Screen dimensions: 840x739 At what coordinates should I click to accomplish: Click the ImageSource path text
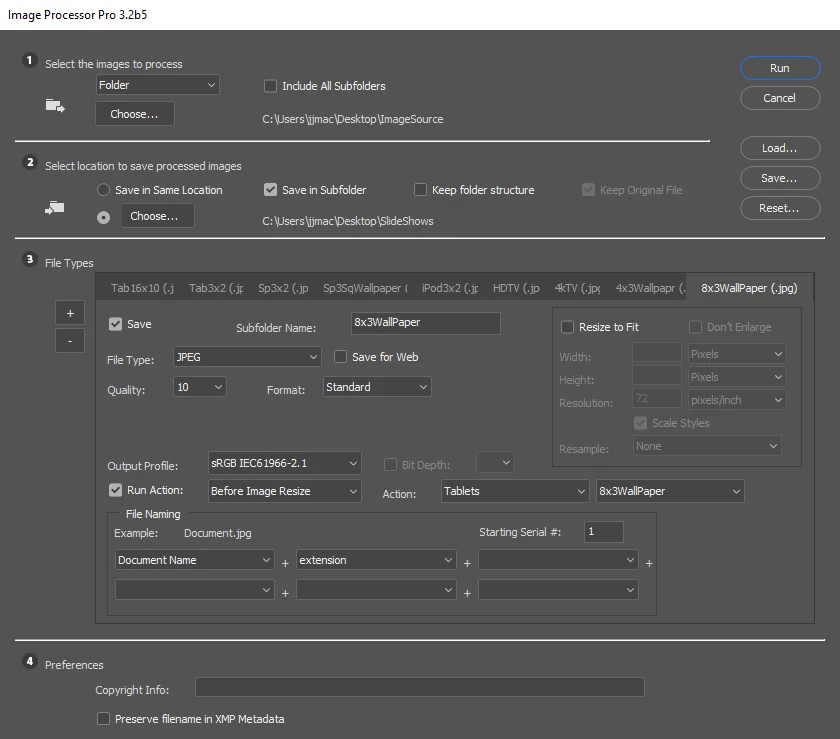pyautogui.click(x=352, y=119)
